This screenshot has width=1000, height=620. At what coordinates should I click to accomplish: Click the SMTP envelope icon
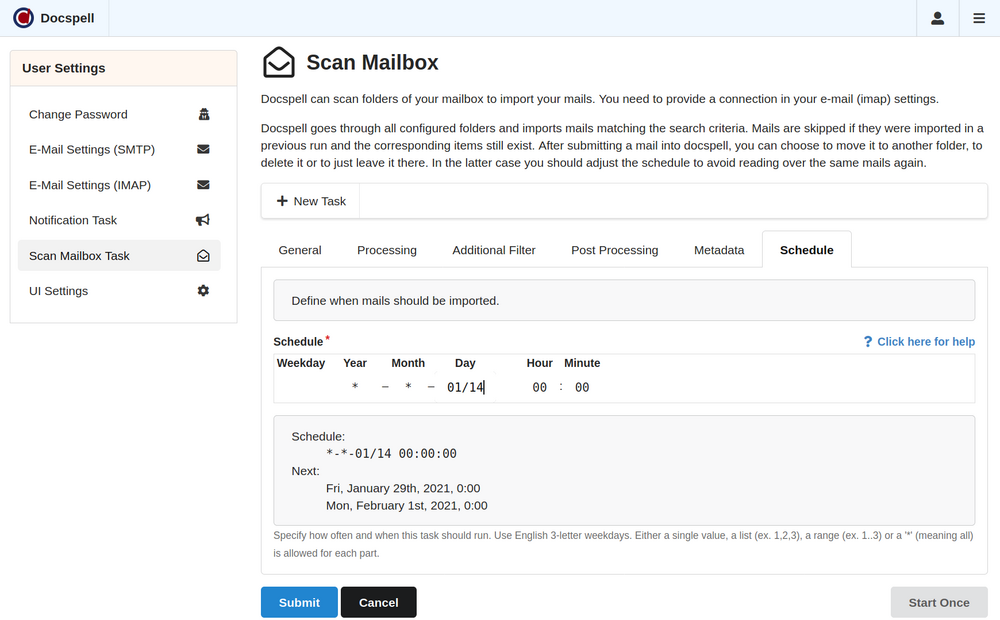click(203, 150)
